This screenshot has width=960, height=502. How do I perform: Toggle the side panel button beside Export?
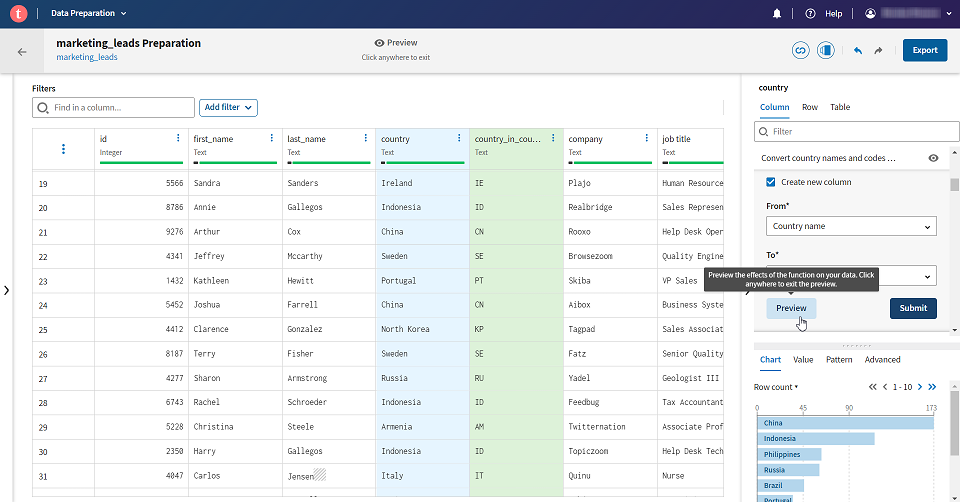click(825, 50)
